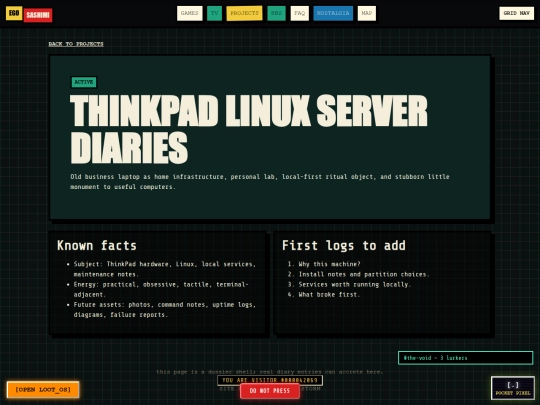Image resolution: width=540 pixels, height=405 pixels.
Task: Click the First logs to add heading
Action: point(344,246)
